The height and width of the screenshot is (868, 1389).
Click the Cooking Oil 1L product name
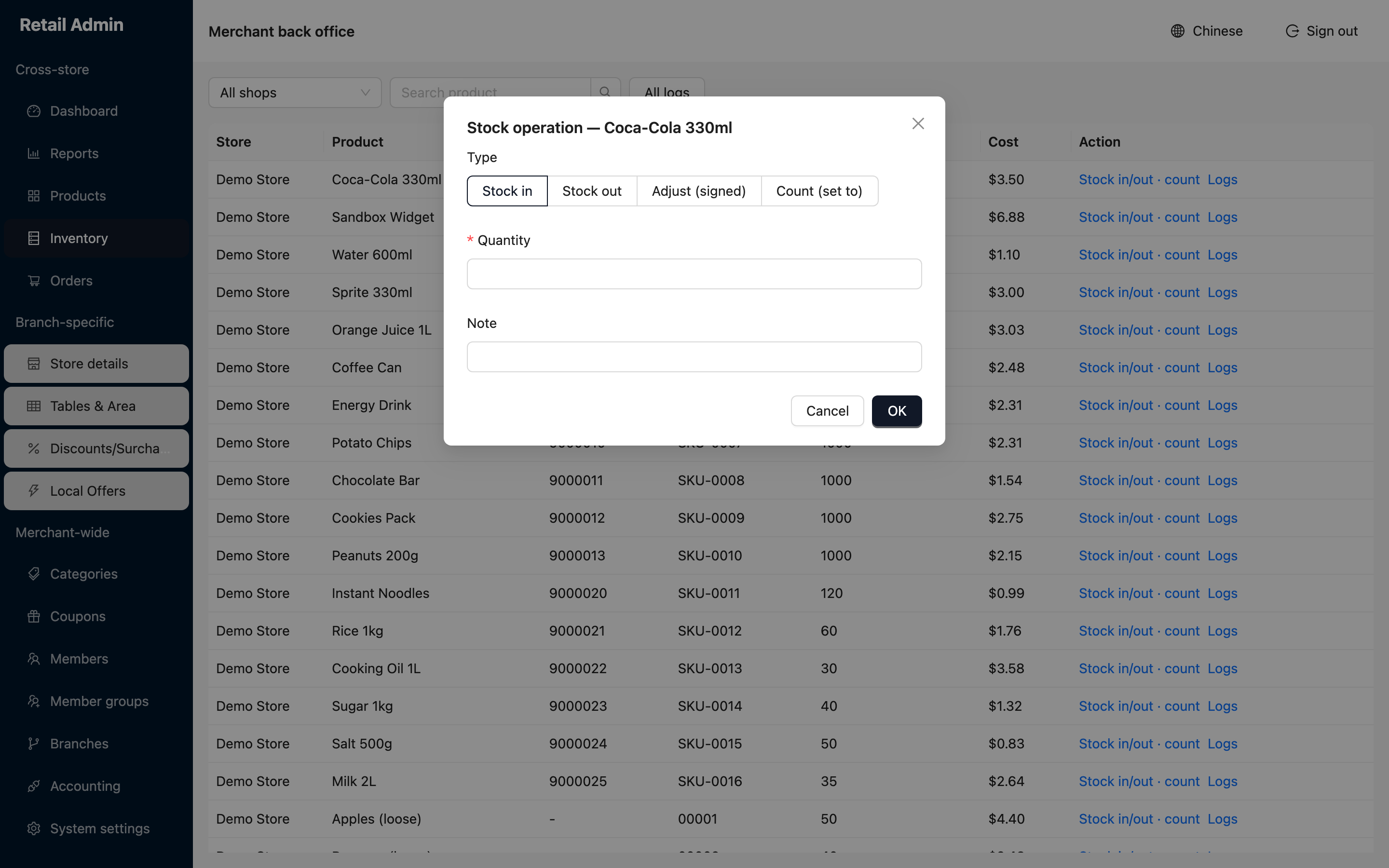tap(376, 668)
